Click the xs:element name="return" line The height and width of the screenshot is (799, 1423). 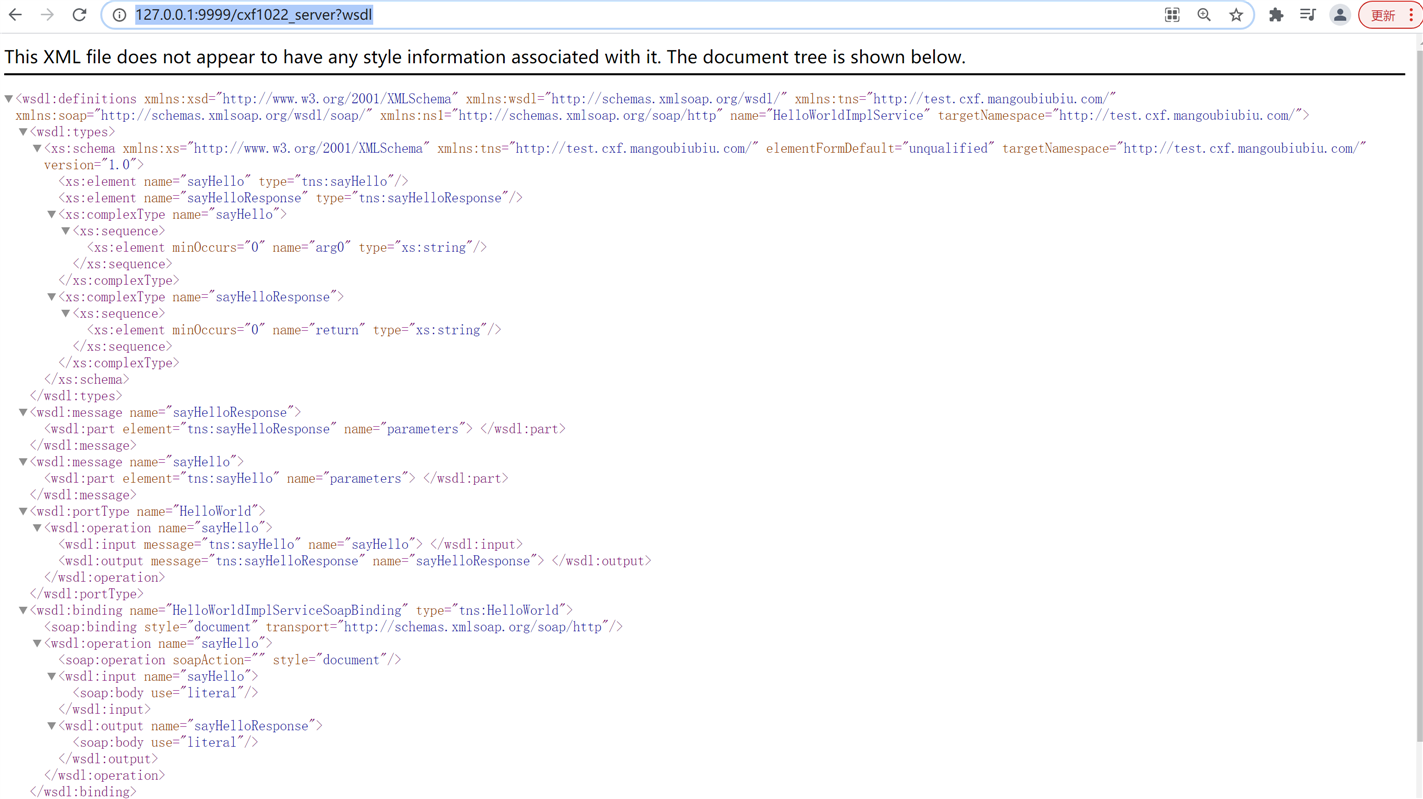pyautogui.click(x=294, y=330)
